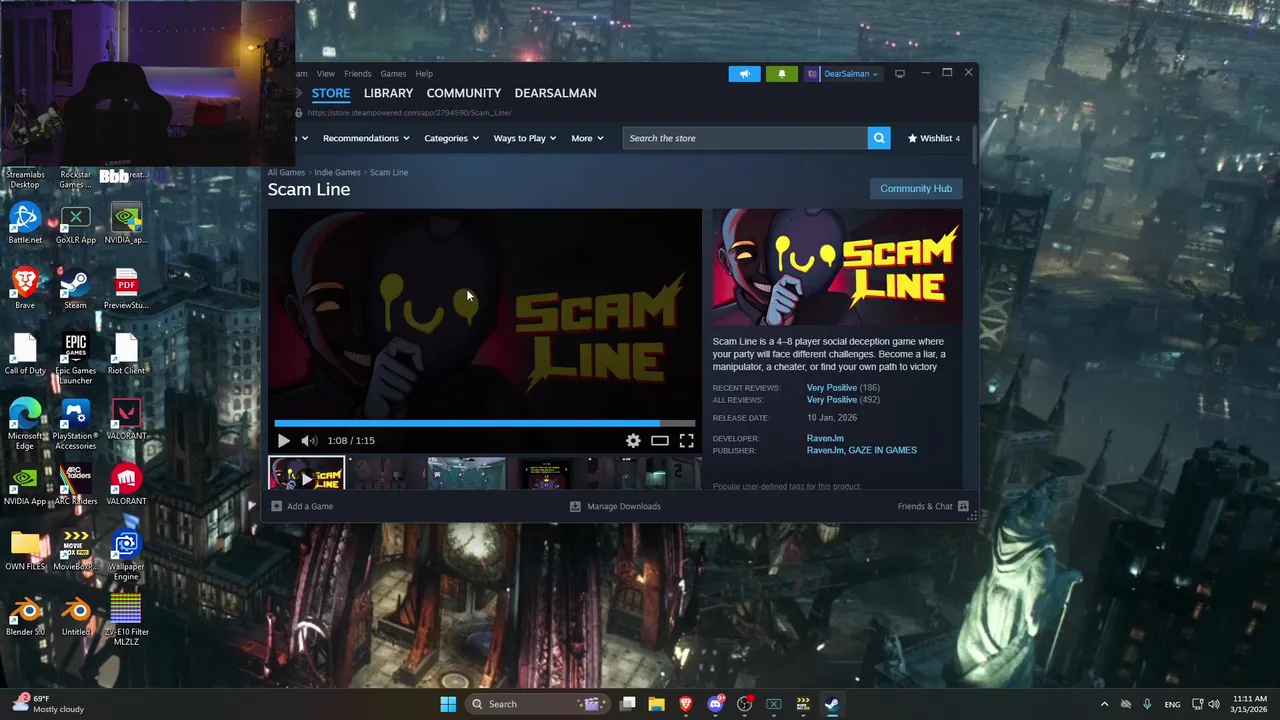Open Steam notifications bell icon
1280x720 pixels.
pos(782,74)
